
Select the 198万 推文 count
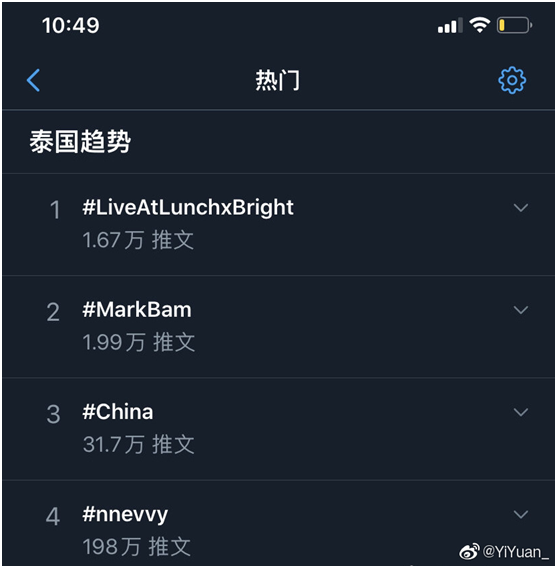tap(137, 547)
